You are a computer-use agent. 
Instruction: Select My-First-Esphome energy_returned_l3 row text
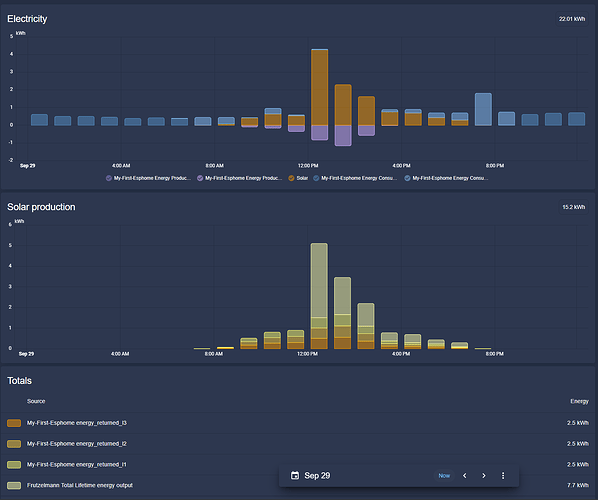pos(77,423)
